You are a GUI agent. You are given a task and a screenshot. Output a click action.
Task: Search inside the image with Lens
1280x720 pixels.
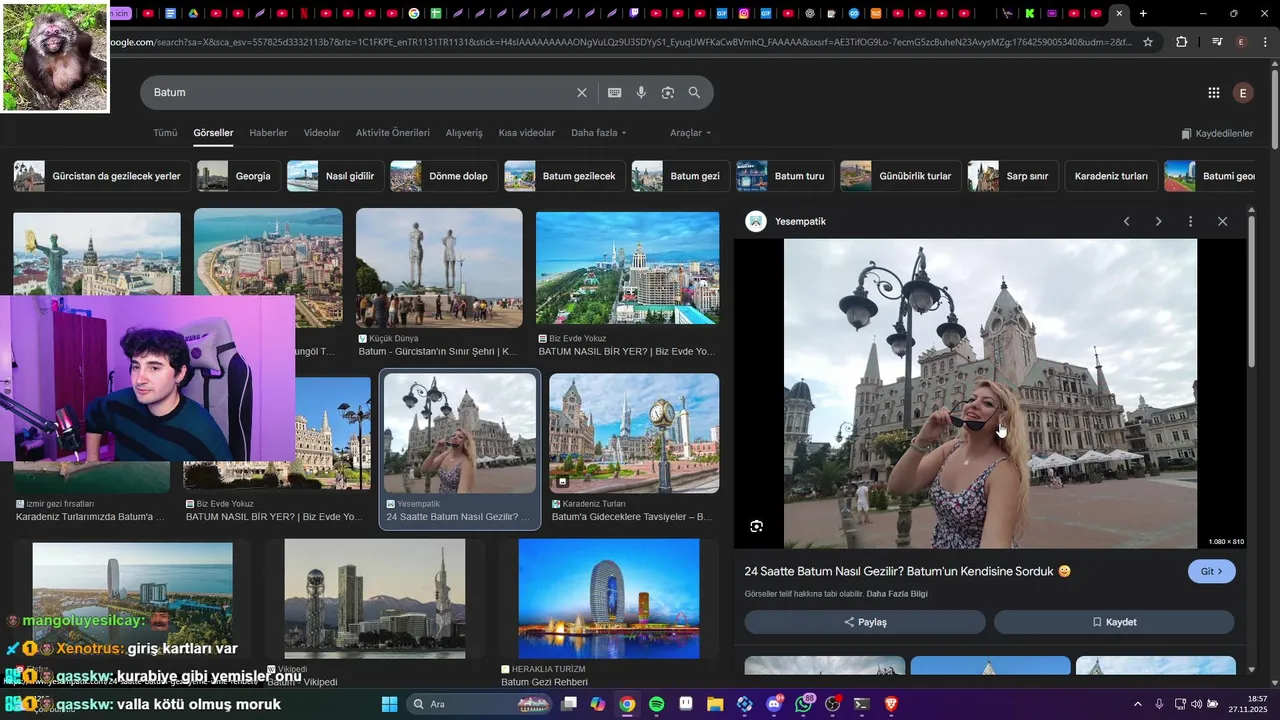coord(757,526)
